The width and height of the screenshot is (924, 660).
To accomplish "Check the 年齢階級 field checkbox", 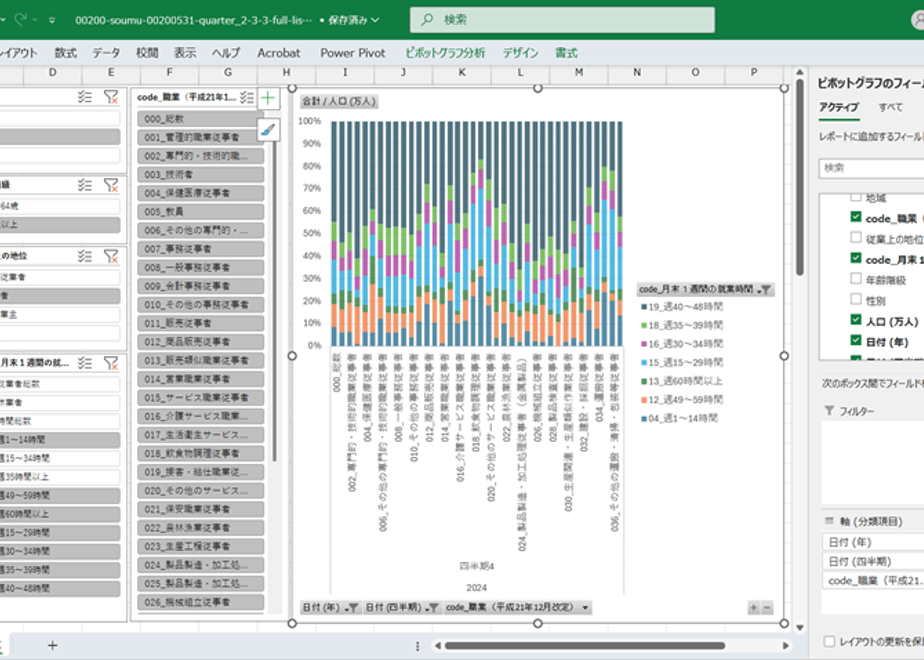I will [x=856, y=278].
